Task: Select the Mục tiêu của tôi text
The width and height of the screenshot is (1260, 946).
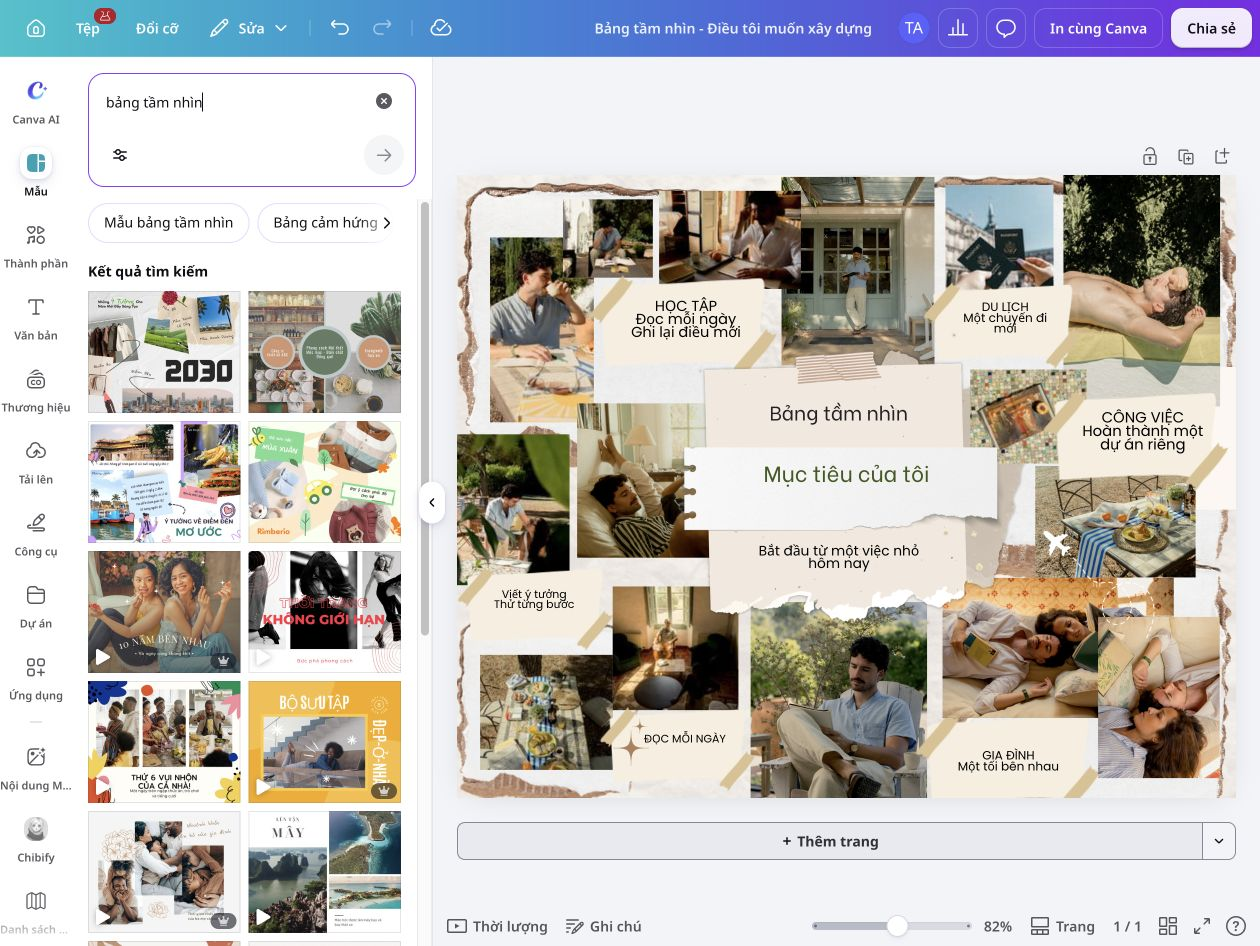Action: coord(846,474)
